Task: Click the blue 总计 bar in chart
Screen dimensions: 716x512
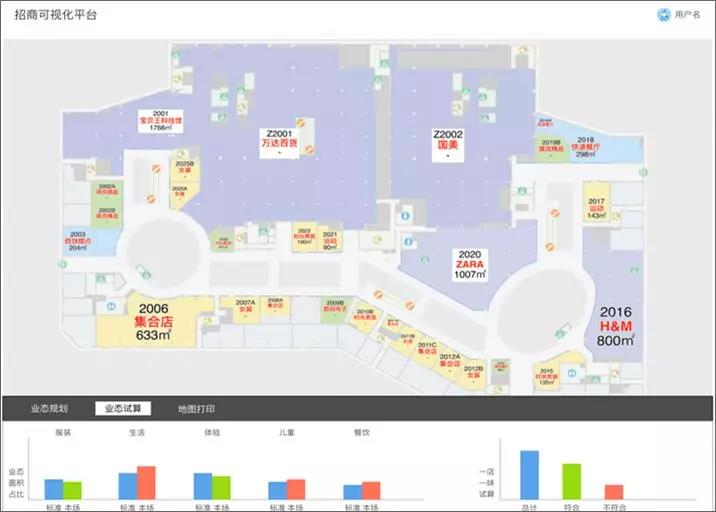Action: (x=529, y=474)
